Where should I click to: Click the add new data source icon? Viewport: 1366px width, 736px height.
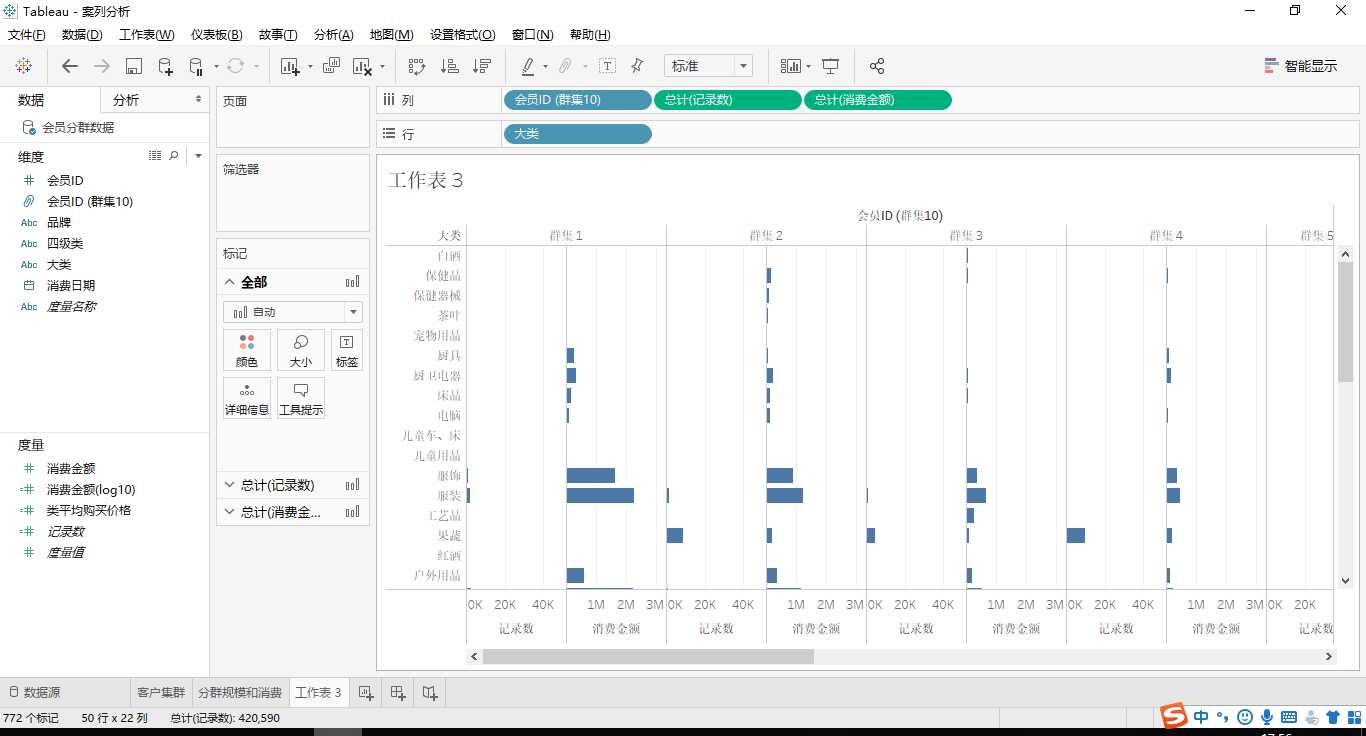[166, 66]
